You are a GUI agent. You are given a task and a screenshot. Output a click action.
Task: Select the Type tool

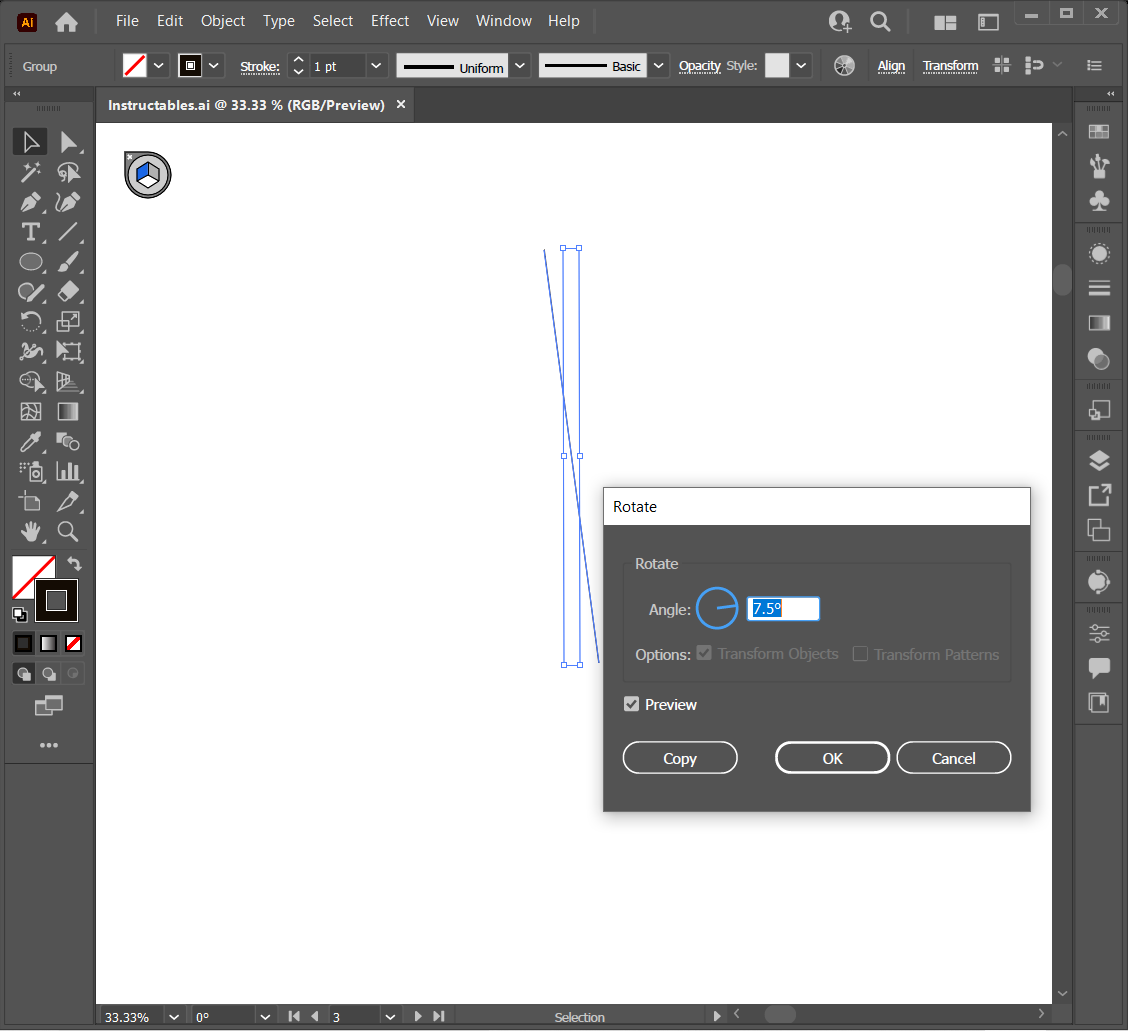[x=30, y=232]
